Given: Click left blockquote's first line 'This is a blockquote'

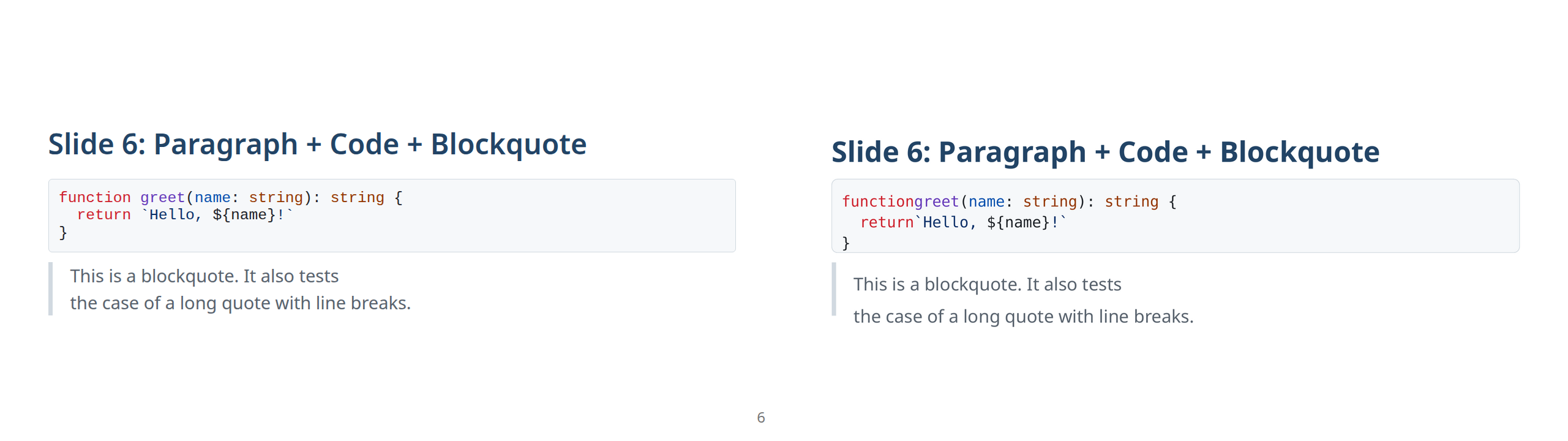Looking at the screenshot, I should coord(204,276).
